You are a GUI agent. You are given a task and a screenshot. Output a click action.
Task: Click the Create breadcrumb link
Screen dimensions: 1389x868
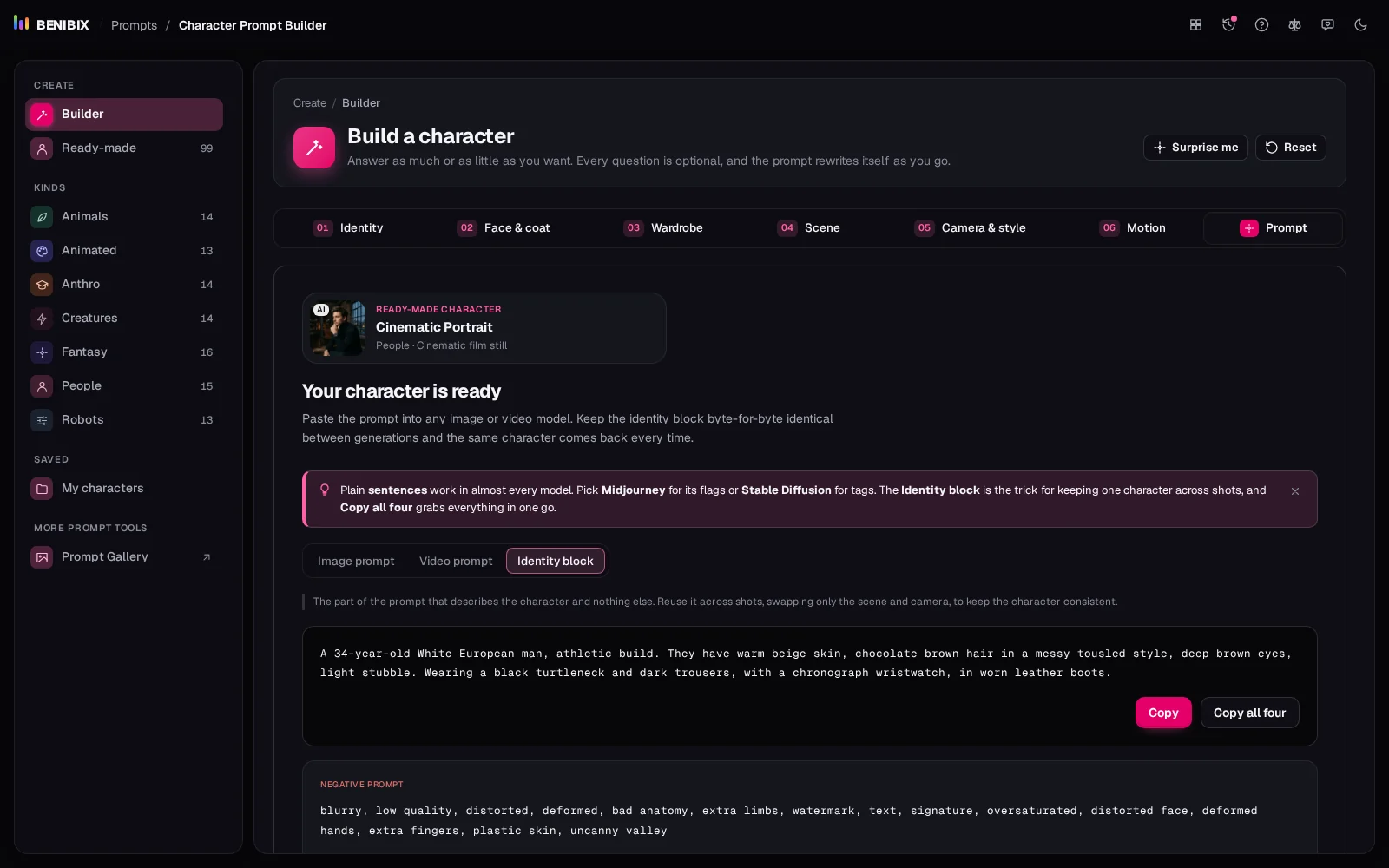[310, 103]
